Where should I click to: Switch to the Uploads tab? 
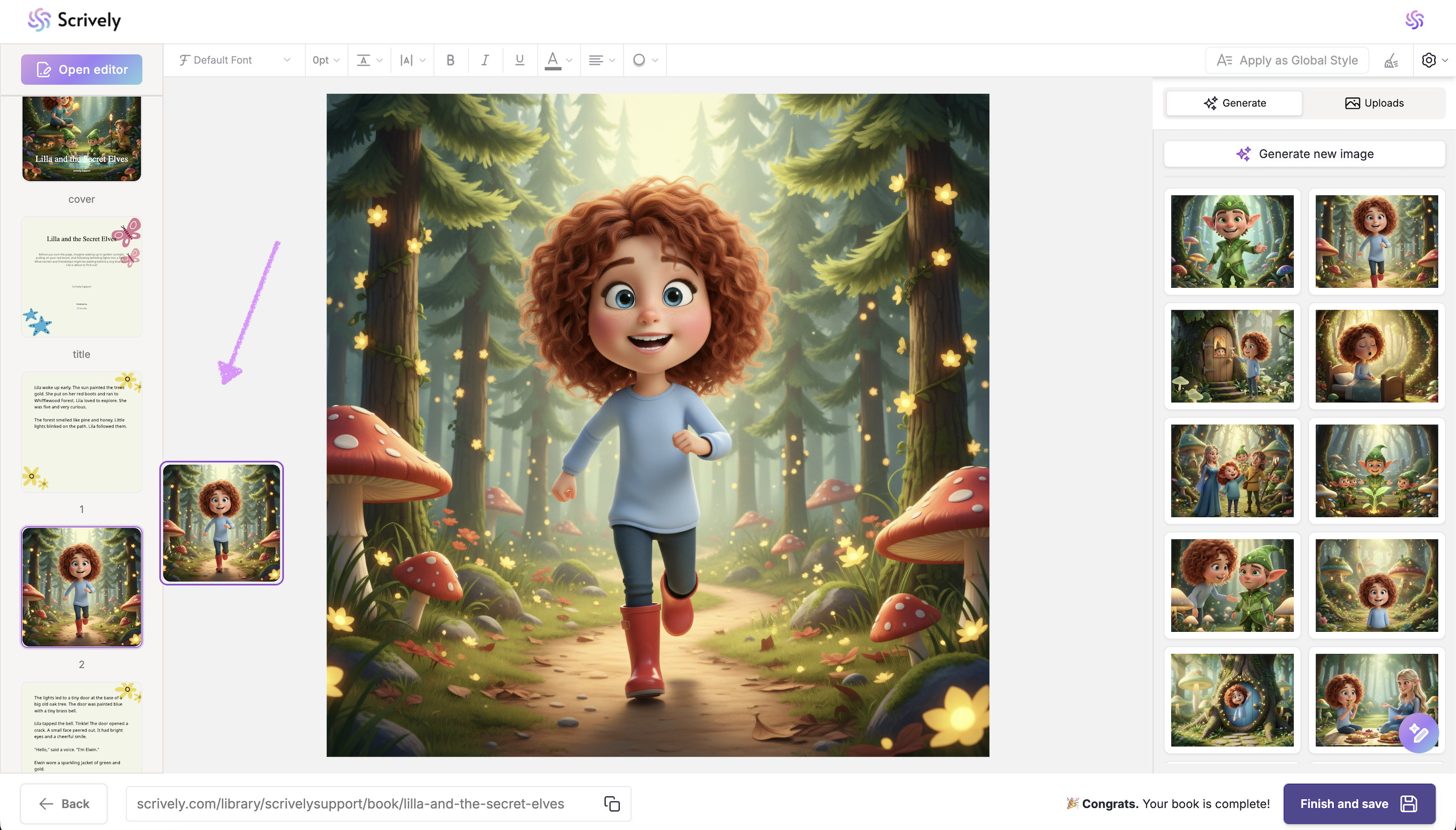pos(1374,103)
